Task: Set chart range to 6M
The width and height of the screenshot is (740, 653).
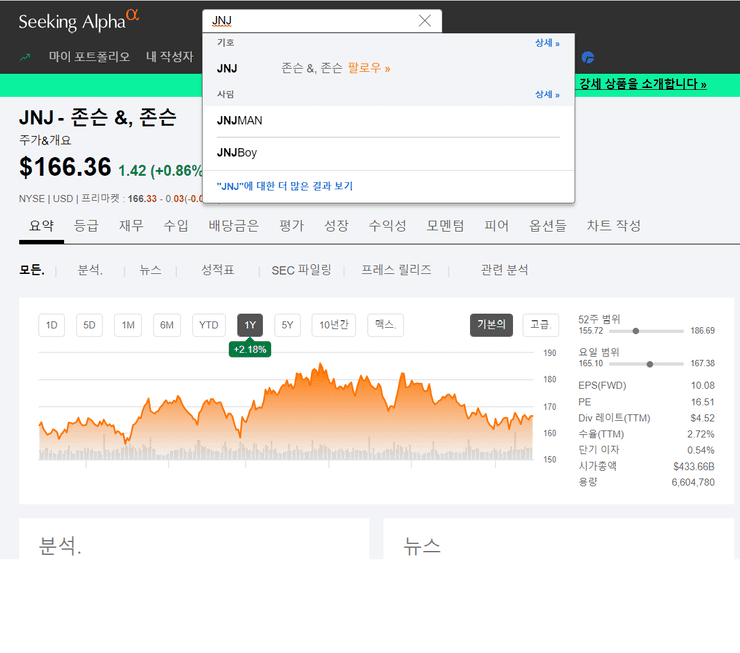Action: pos(167,325)
